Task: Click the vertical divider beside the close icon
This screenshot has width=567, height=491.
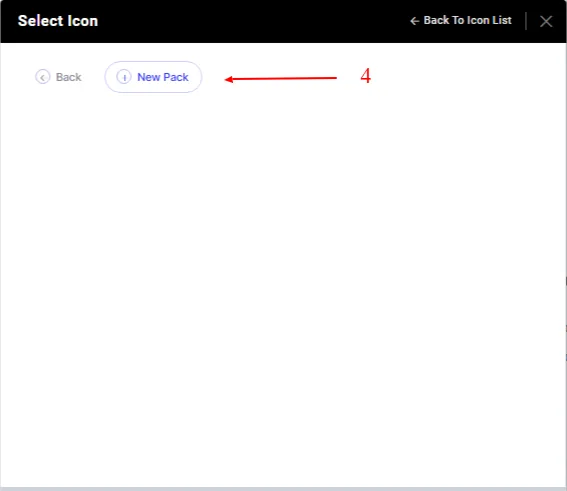Action: [526, 21]
